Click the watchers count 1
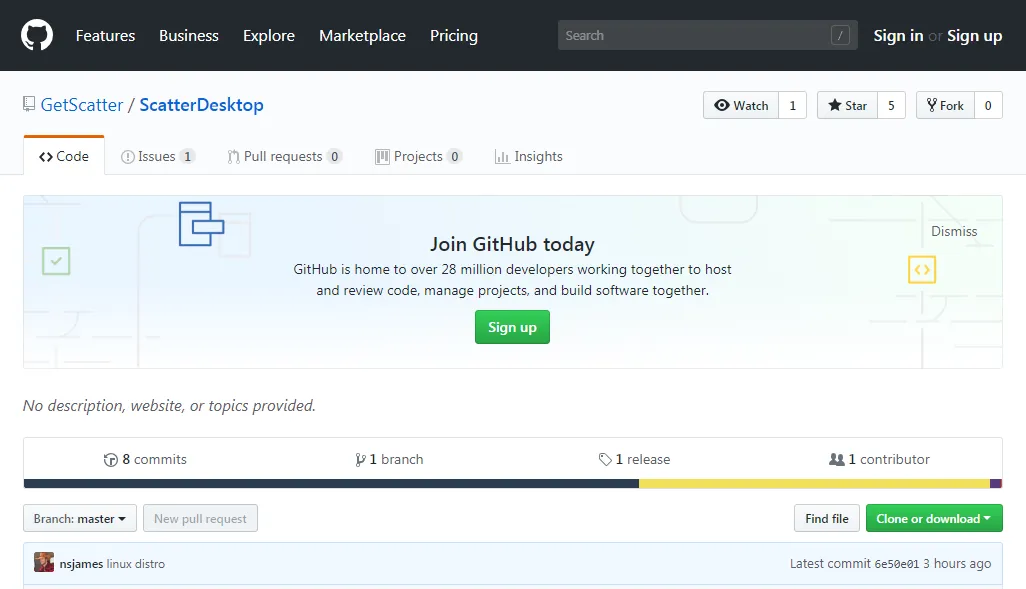 coord(792,105)
